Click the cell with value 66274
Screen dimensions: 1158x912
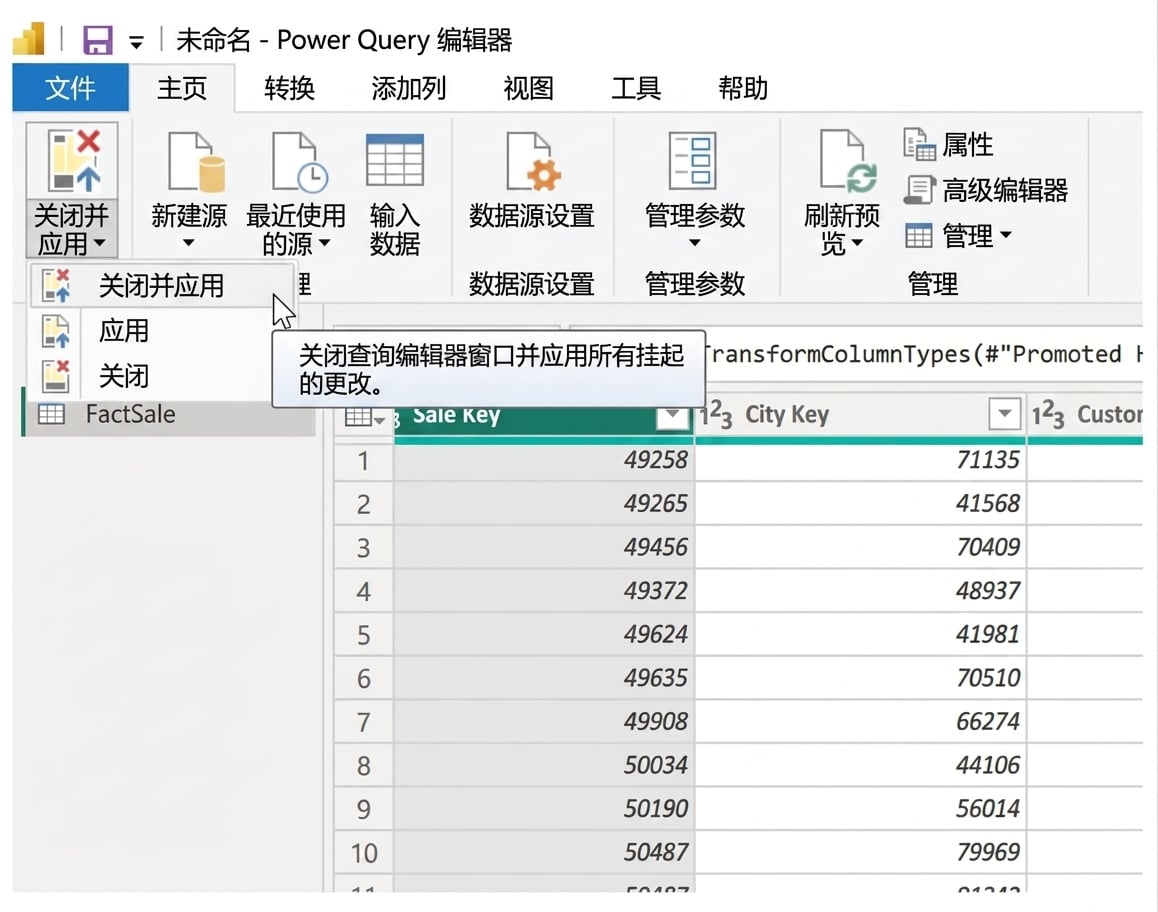coord(860,721)
